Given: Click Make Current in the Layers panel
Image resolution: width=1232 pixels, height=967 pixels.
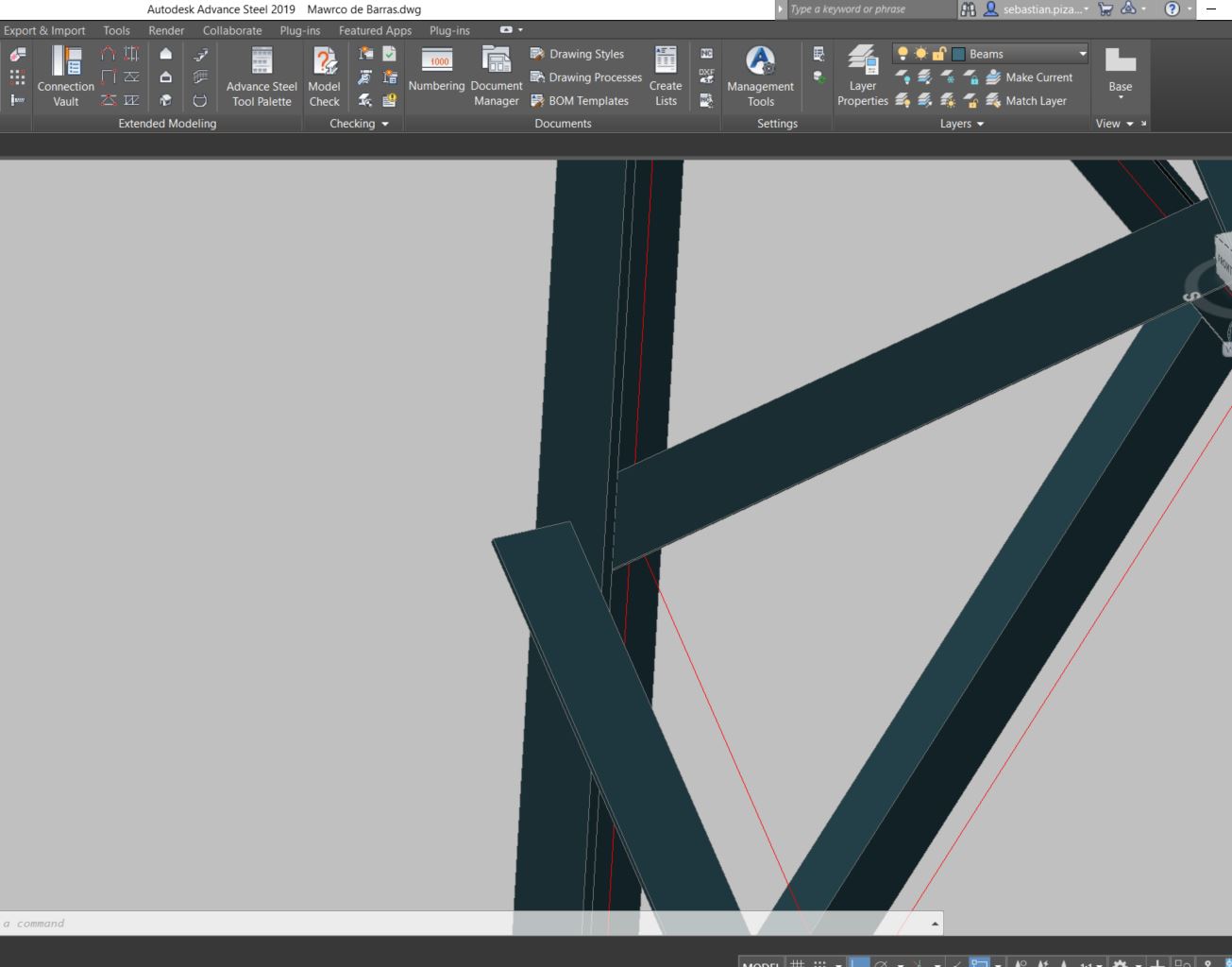Looking at the screenshot, I should click(1037, 76).
